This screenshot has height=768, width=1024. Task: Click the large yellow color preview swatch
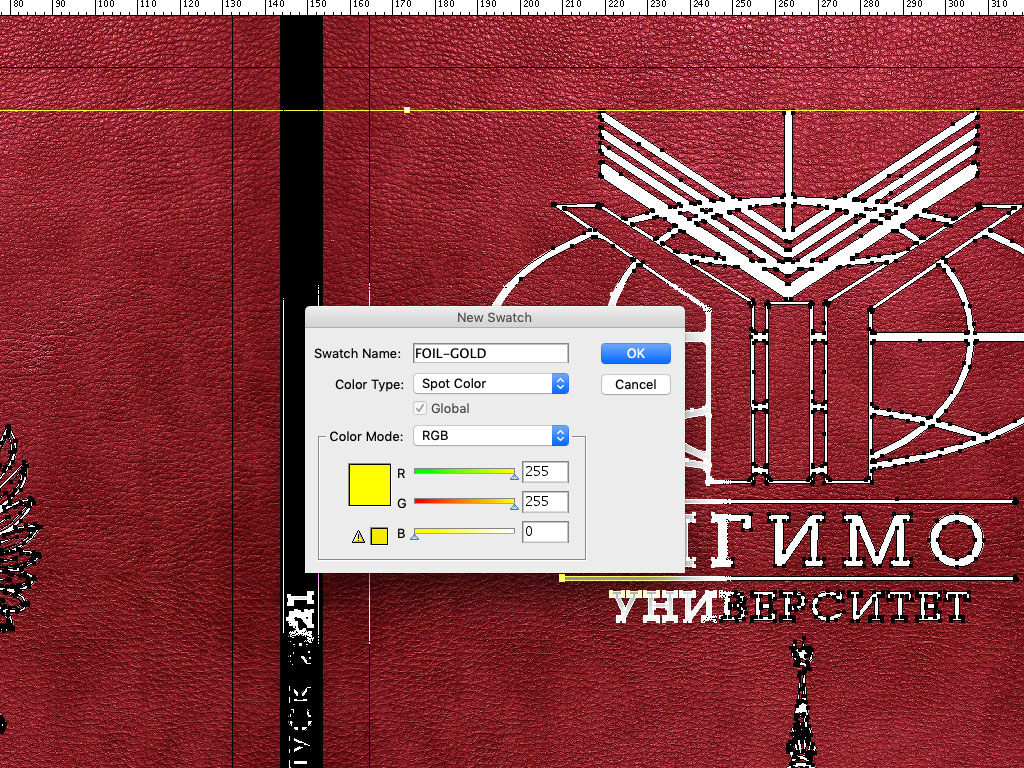pos(370,485)
